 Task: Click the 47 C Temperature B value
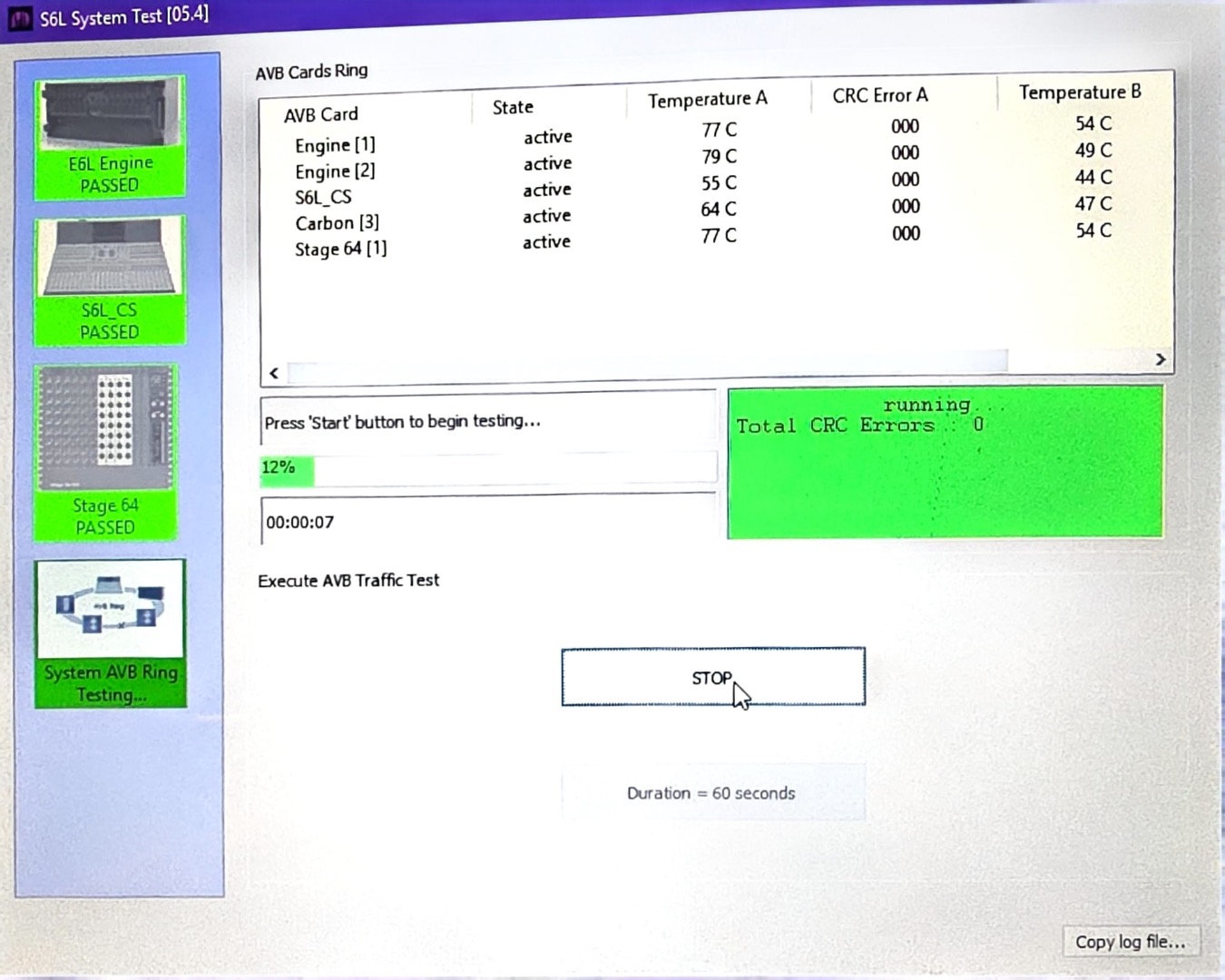tap(1093, 203)
